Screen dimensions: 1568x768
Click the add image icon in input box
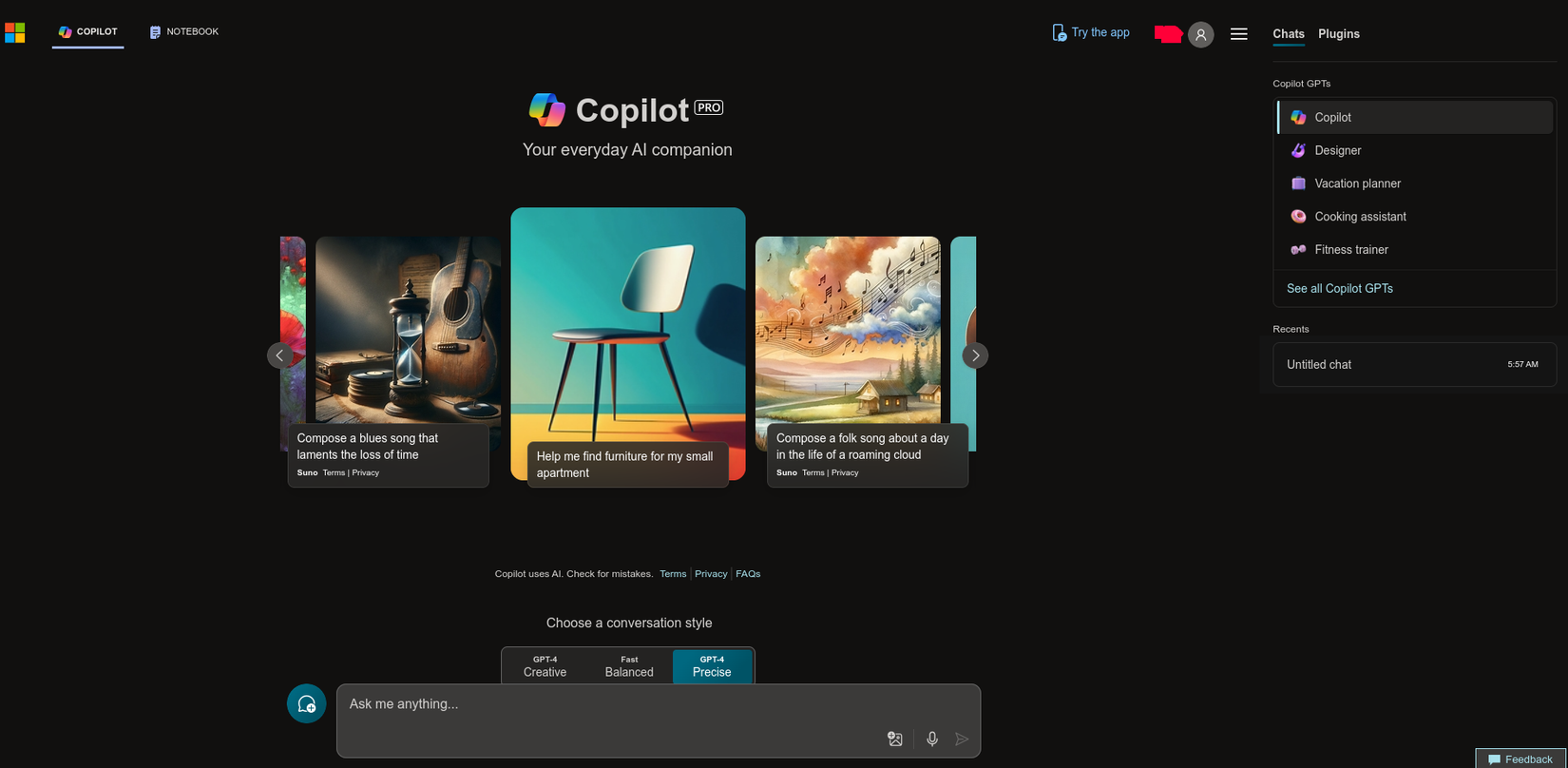click(x=894, y=739)
